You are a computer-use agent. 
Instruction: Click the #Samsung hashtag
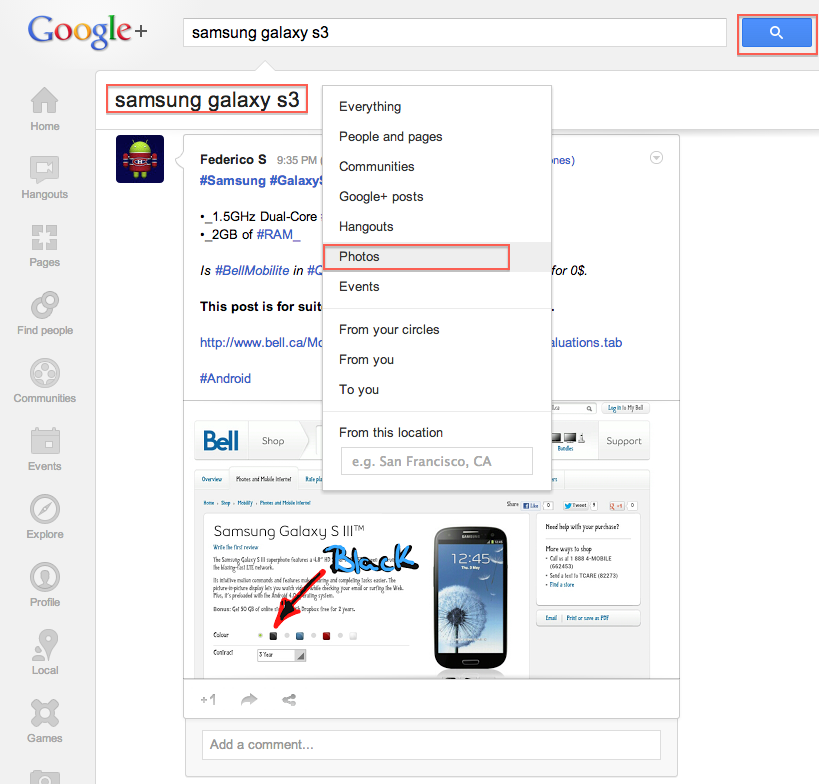[232, 180]
